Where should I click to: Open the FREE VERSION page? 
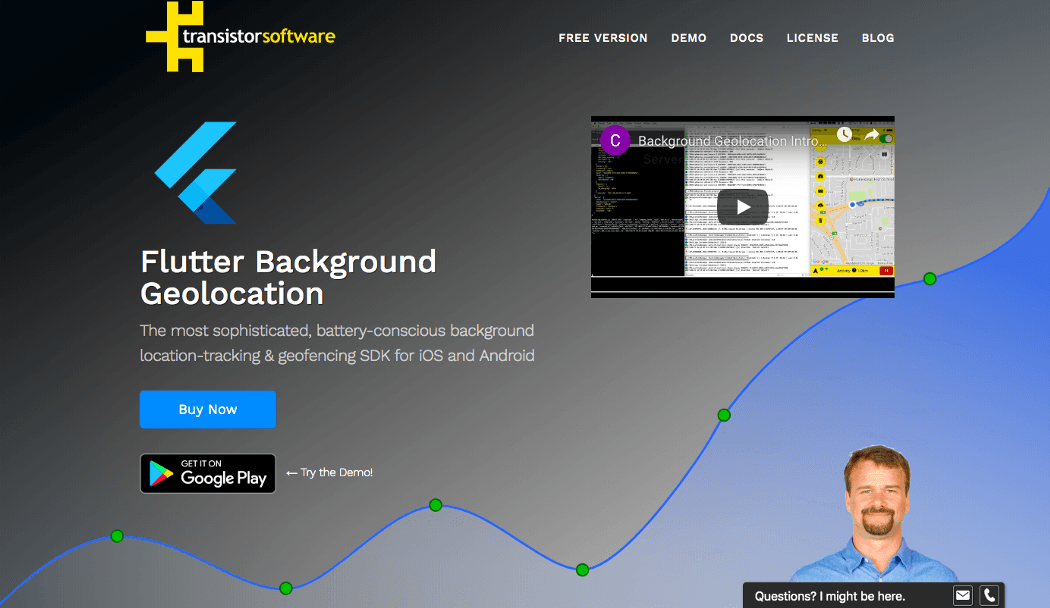[x=603, y=38]
